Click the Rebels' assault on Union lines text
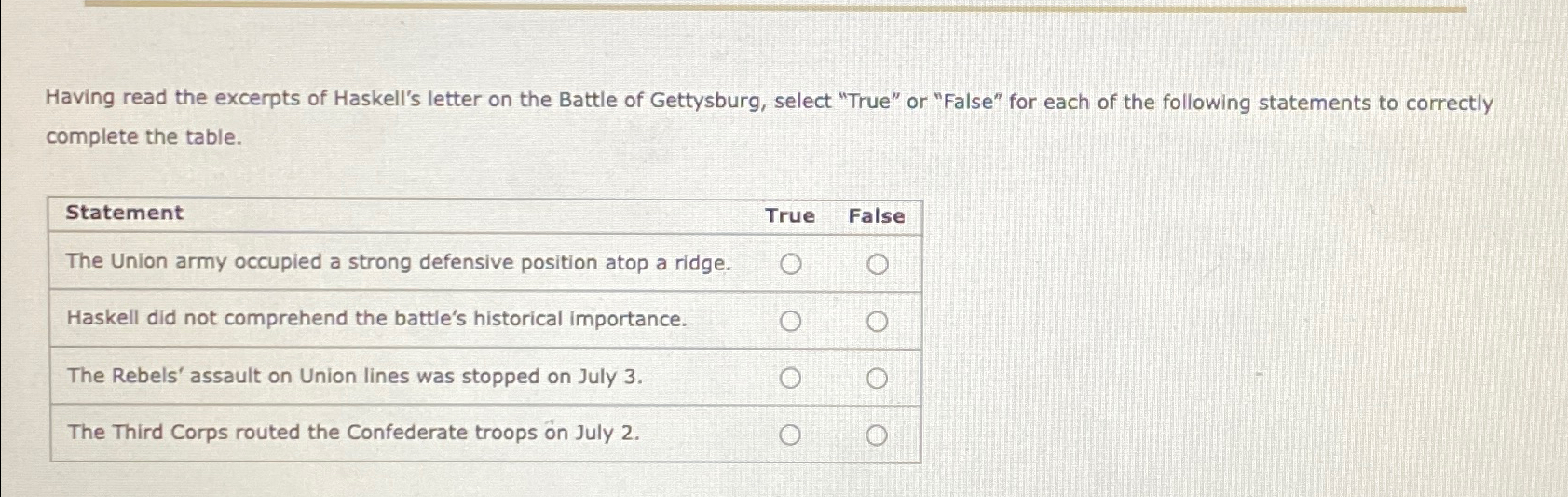The height and width of the screenshot is (497, 1568). pyautogui.click(x=354, y=376)
